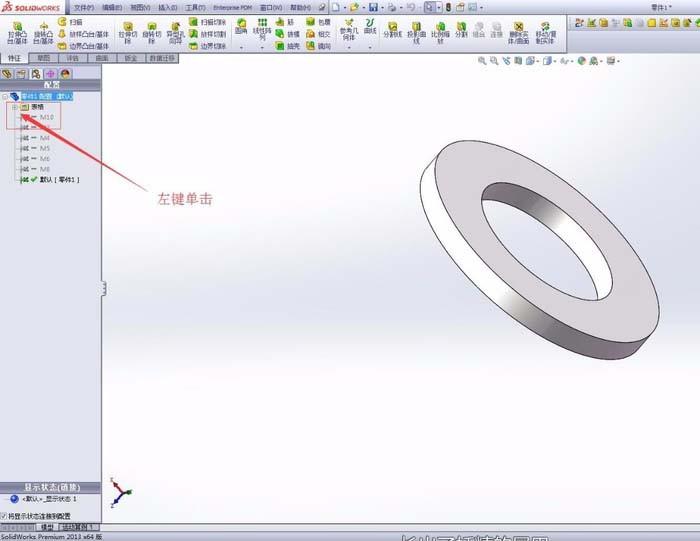
Task: Click the Split (分割) tool
Action: coord(461,30)
